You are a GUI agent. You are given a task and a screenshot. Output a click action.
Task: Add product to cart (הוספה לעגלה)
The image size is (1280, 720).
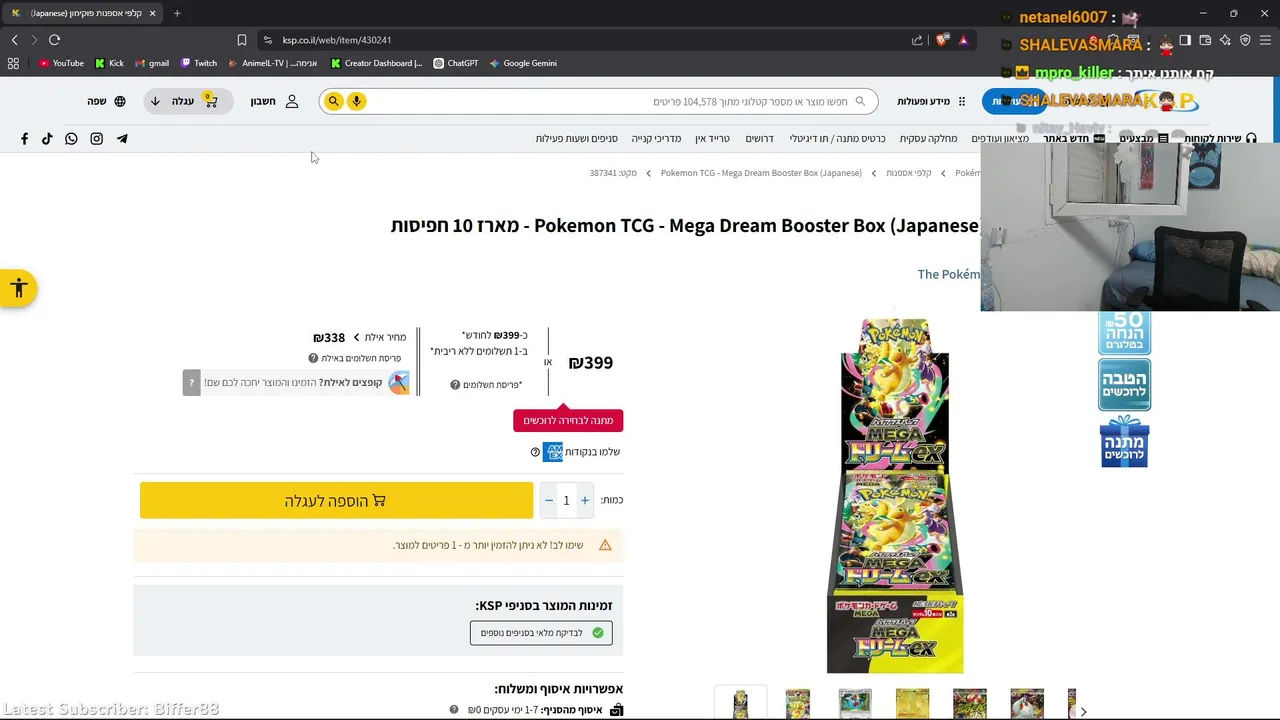[x=336, y=500]
